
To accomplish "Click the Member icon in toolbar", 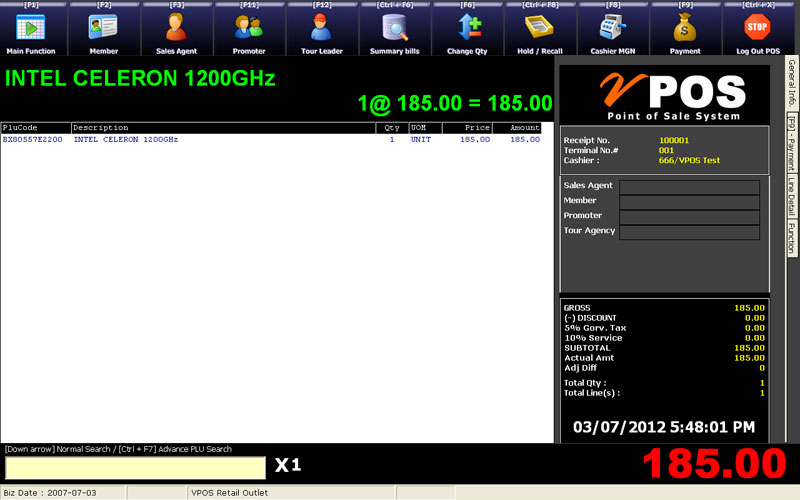I will pos(103,29).
